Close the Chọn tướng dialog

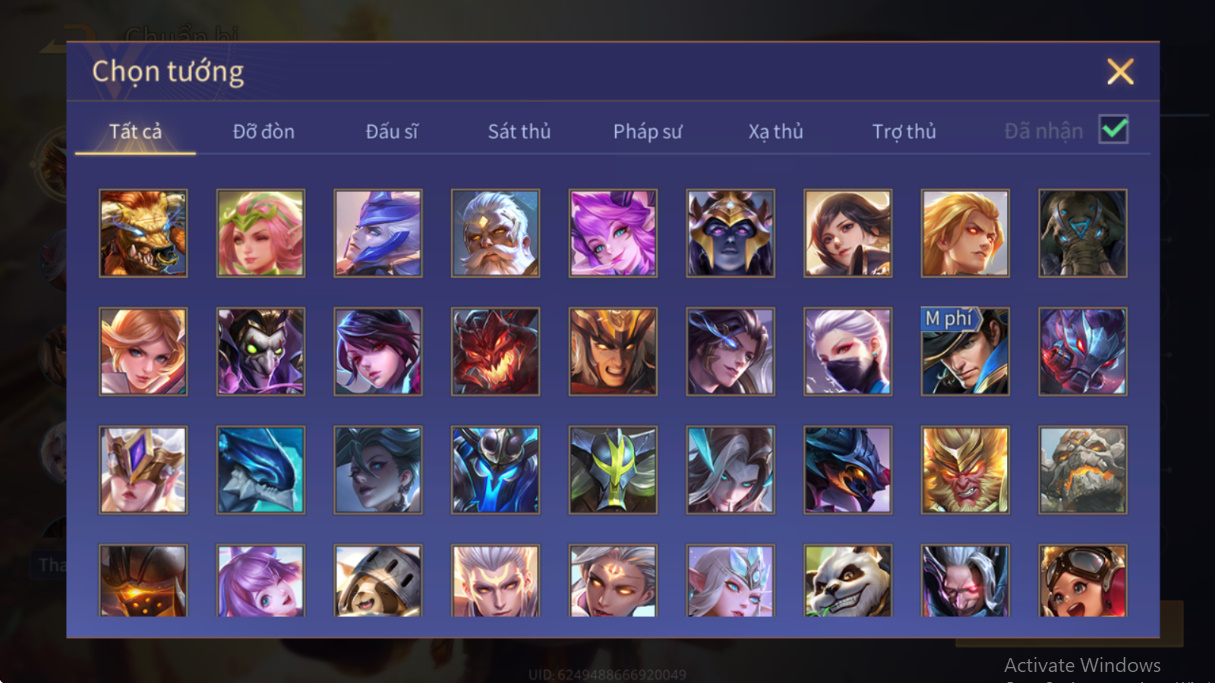[1120, 71]
